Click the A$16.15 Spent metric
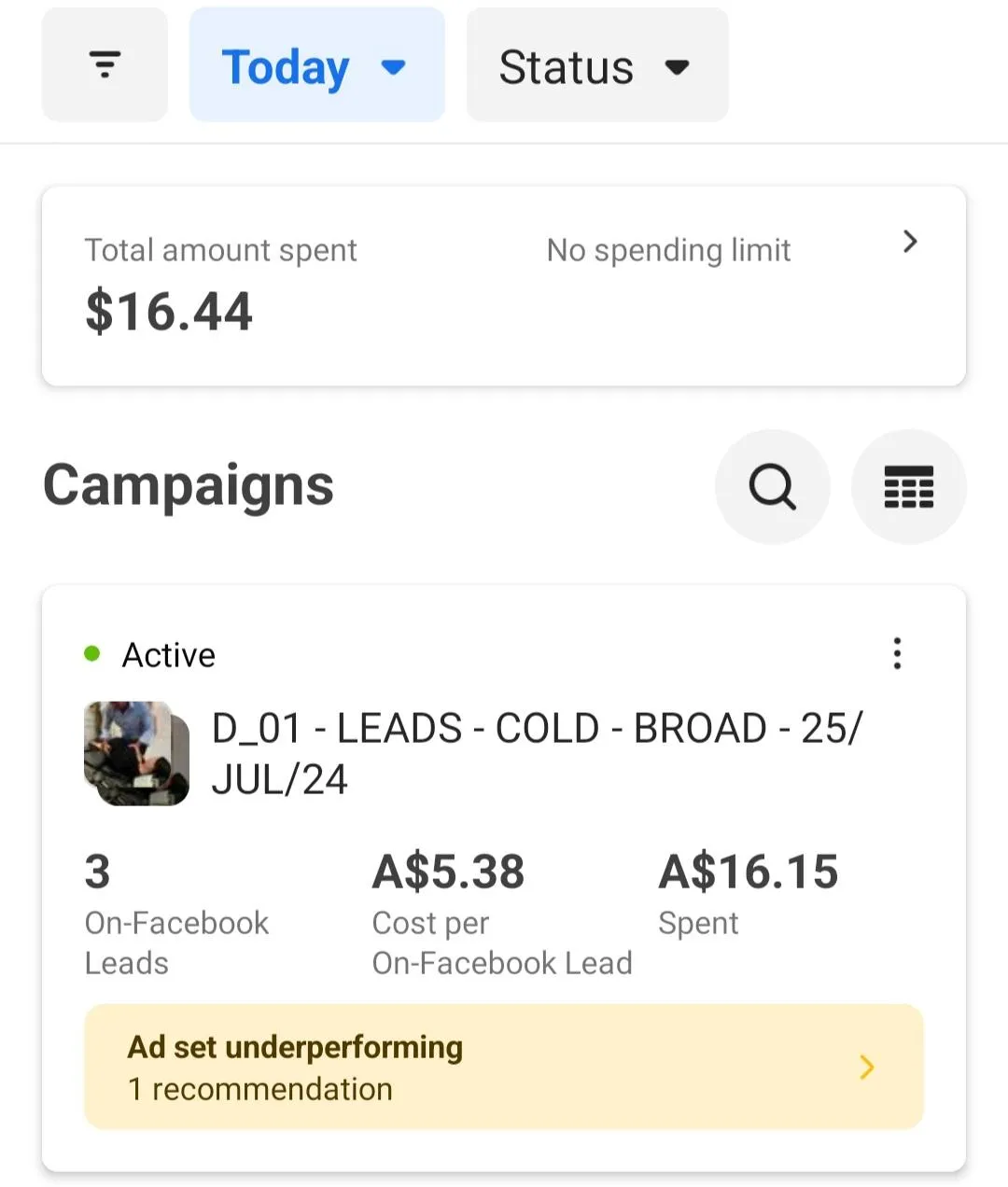The height and width of the screenshot is (1187, 1008). click(x=748, y=873)
